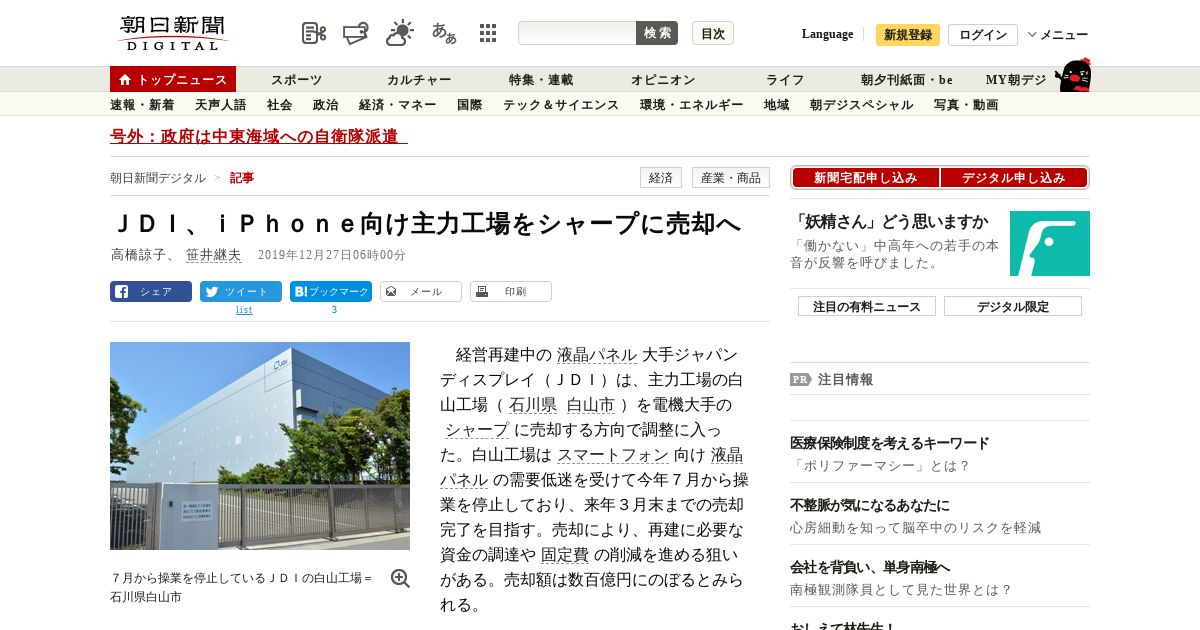This screenshot has height=630, width=1200.
Task: Expand the メニュー dropdown chevron
Action: (x=1032, y=35)
